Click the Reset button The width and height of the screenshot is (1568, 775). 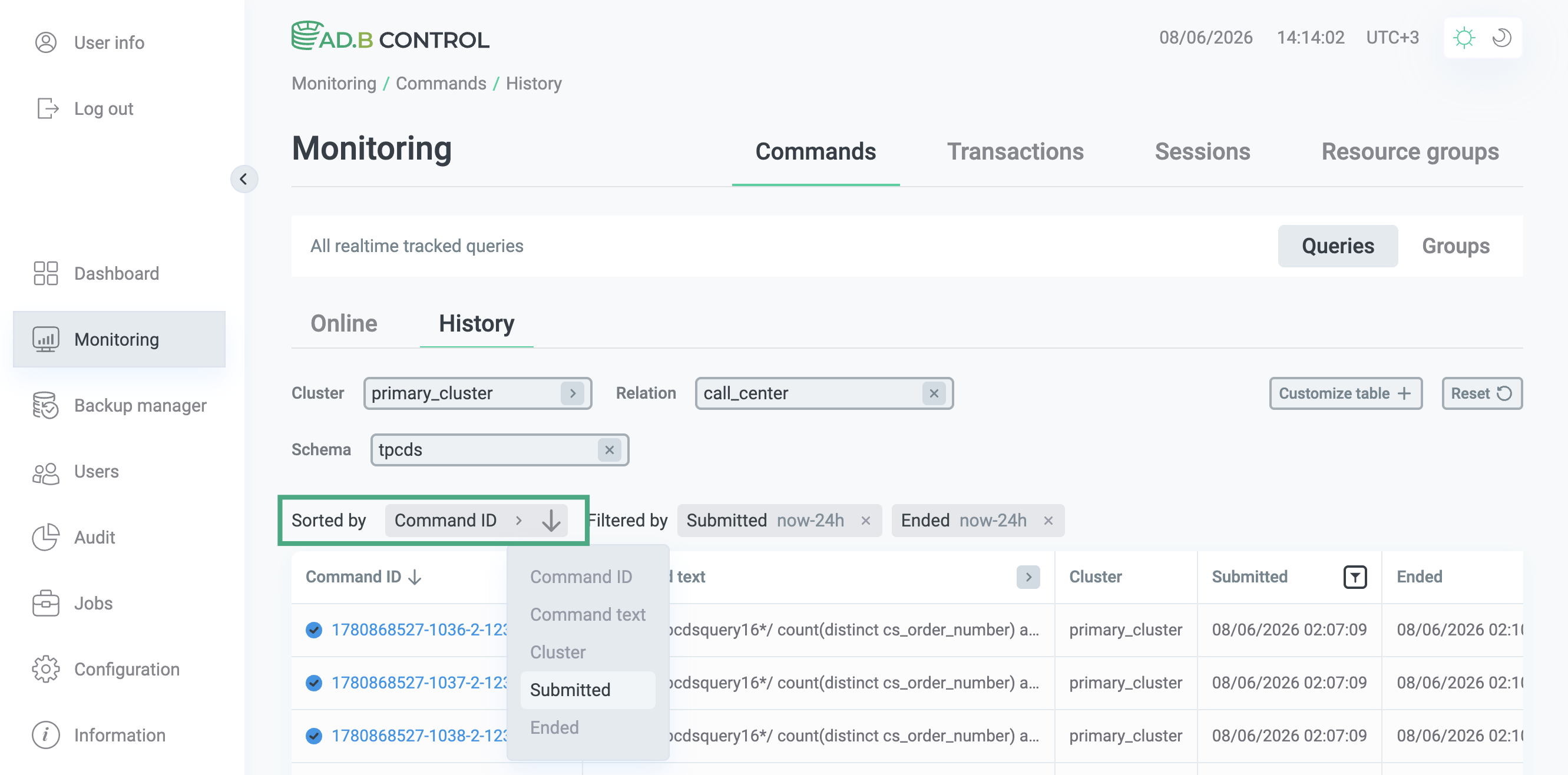(1481, 393)
